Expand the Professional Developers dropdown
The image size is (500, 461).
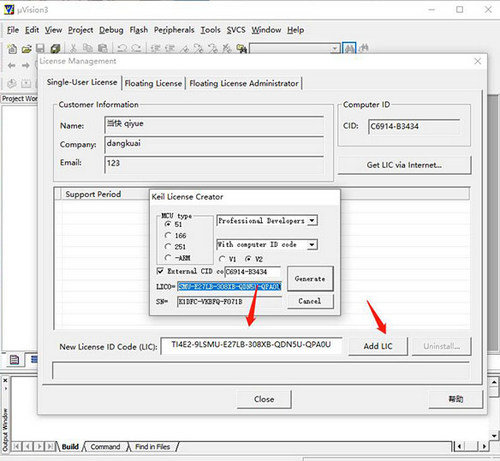tap(312, 221)
